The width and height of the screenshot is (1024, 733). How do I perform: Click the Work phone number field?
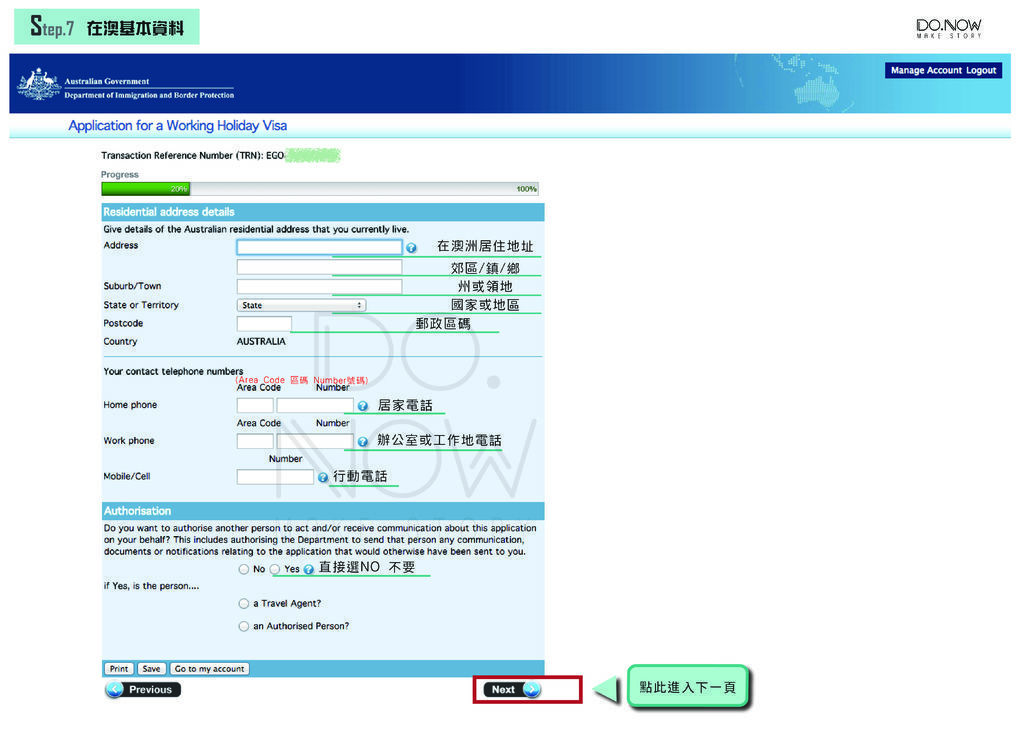pos(315,442)
